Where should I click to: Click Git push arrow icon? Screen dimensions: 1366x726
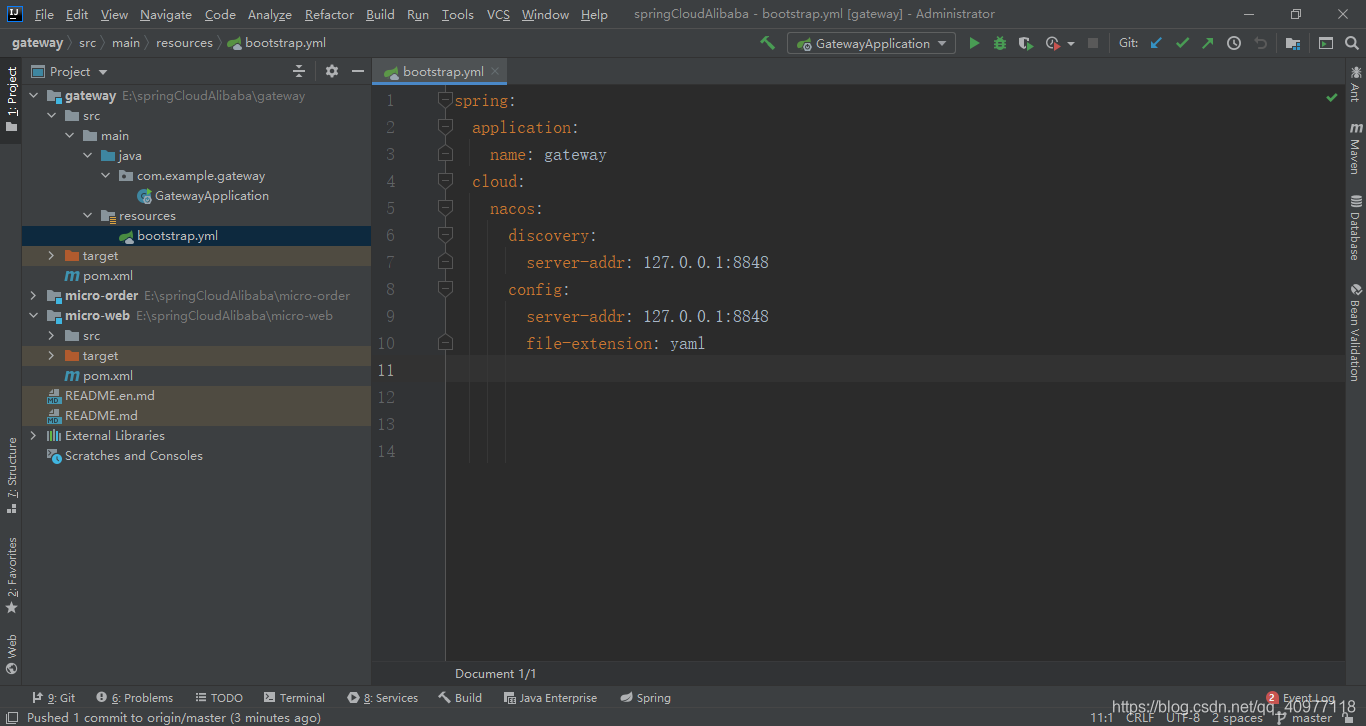point(1208,43)
